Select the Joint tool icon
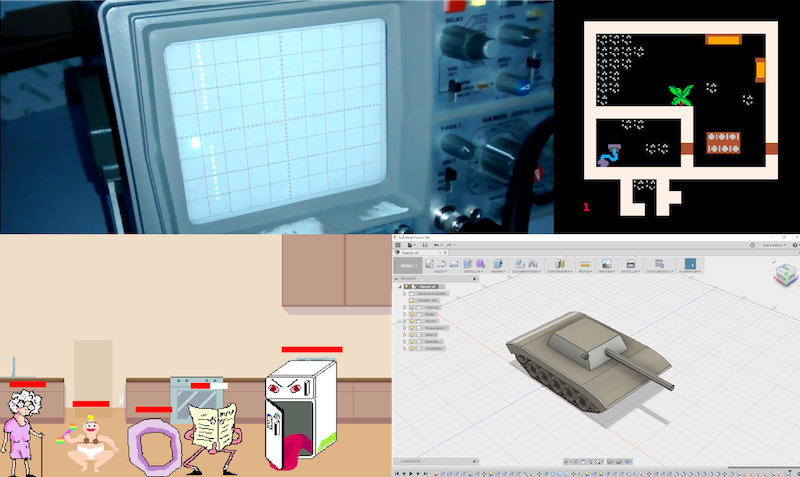The image size is (800, 477). click(533, 263)
